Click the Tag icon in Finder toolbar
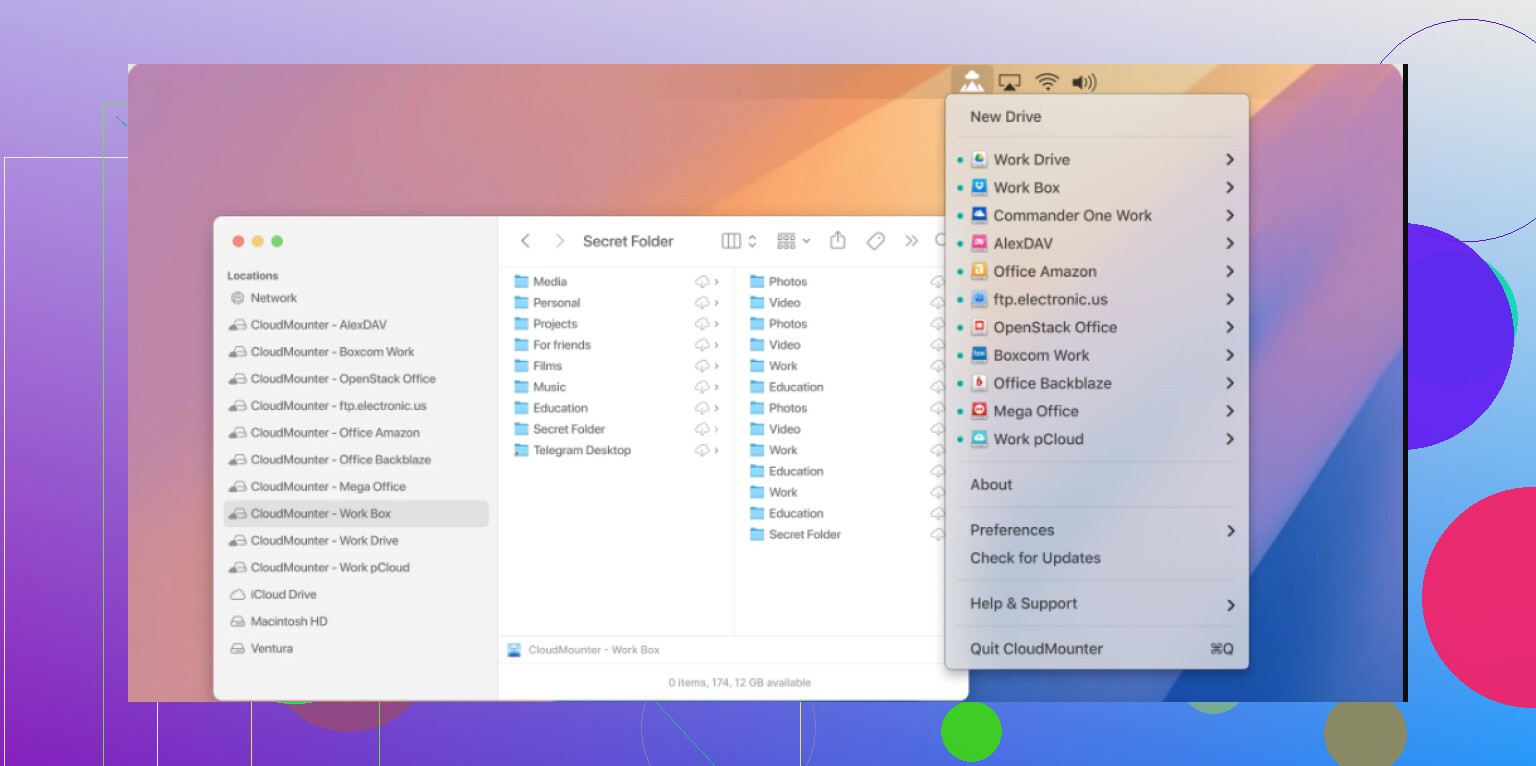1536x766 pixels. pos(875,241)
